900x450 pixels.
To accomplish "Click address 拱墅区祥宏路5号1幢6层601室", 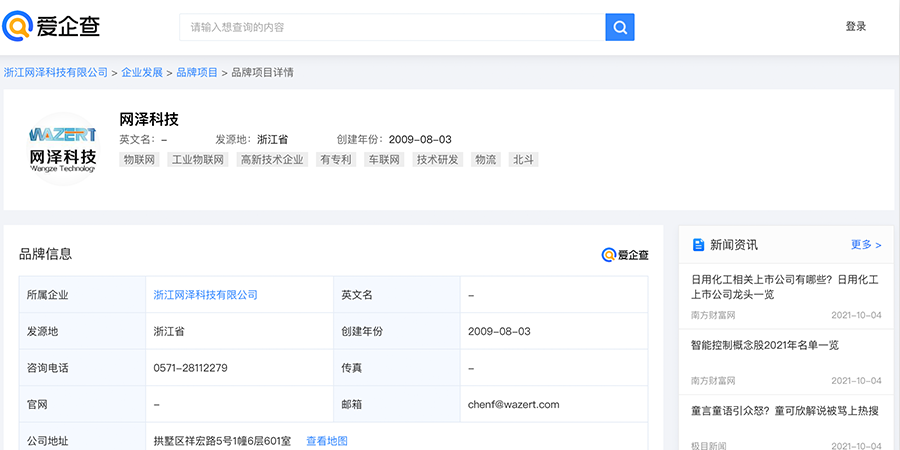I will (x=222, y=441).
